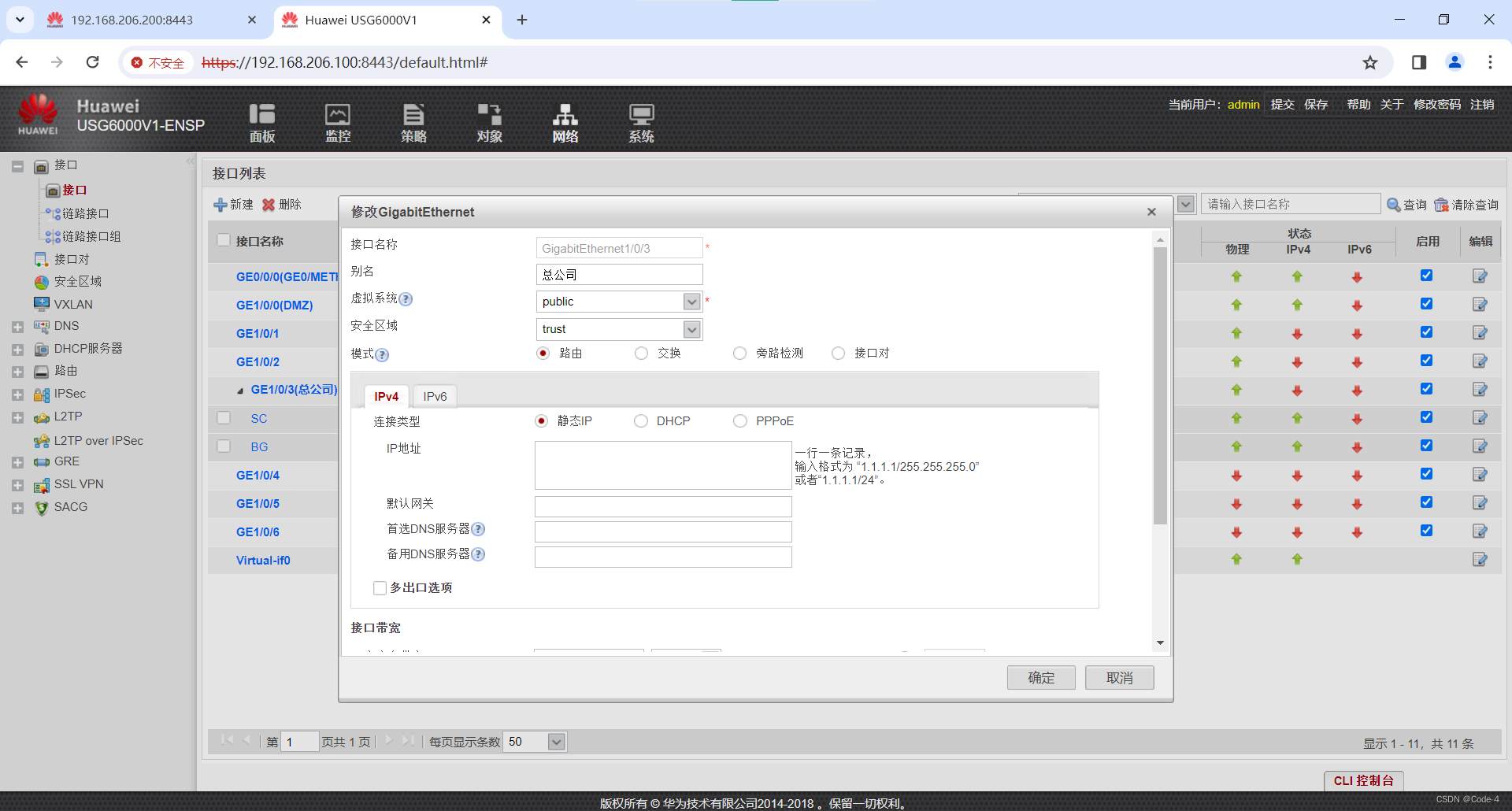Expand the DNS tree node
The height and width of the screenshot is (811, 1512).
[17, 327]
